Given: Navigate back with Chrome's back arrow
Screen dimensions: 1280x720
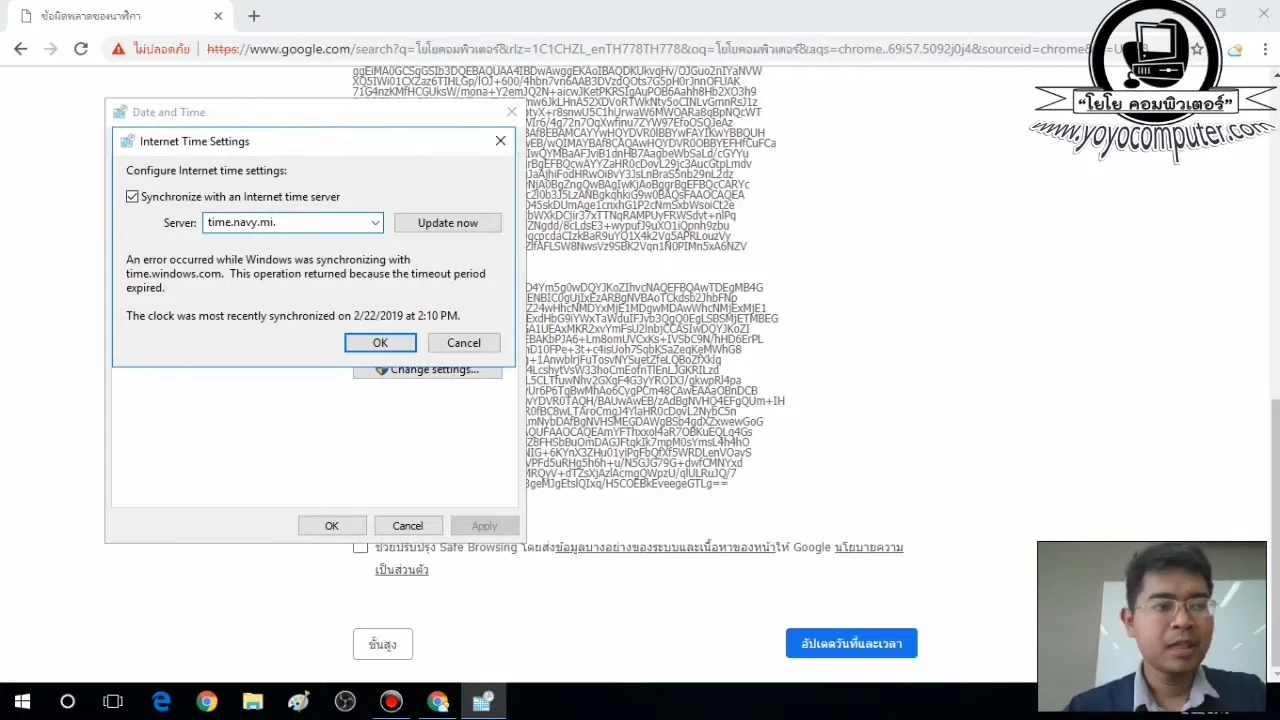Looking at the screenshot, I should click(22, 49).
